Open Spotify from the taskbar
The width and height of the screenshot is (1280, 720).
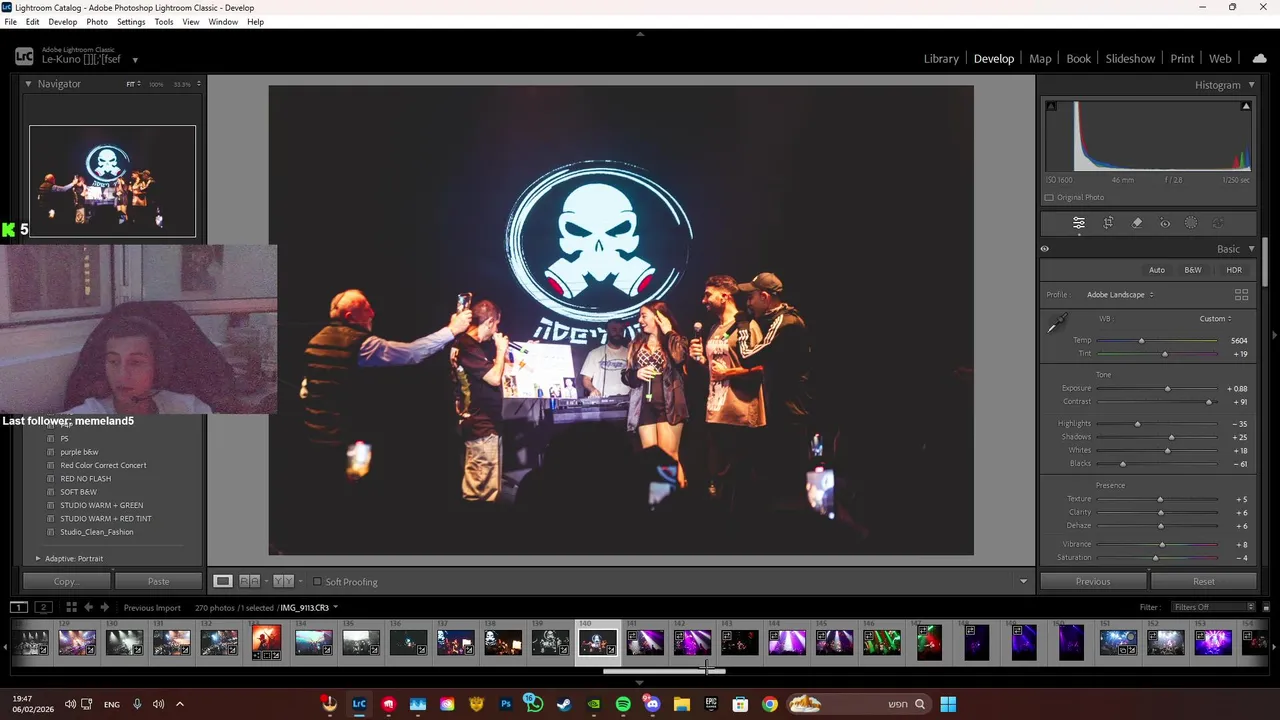coord(623,704)
